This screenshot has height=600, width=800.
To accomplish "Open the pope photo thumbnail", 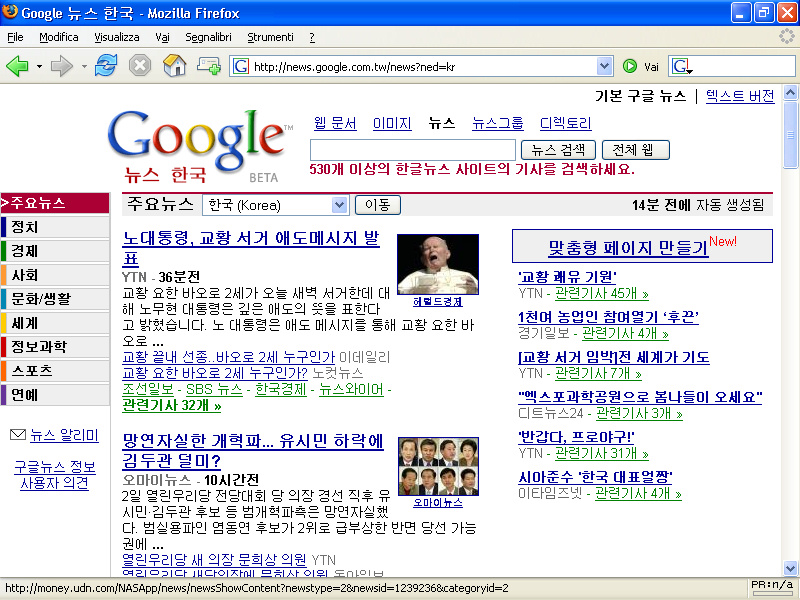I will coord(438,264).
